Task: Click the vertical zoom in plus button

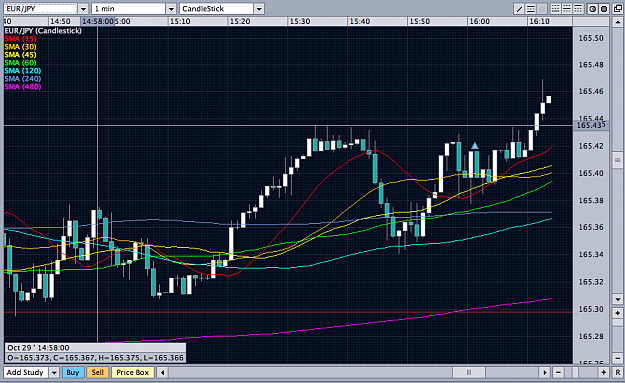Action: pos(617,313)
